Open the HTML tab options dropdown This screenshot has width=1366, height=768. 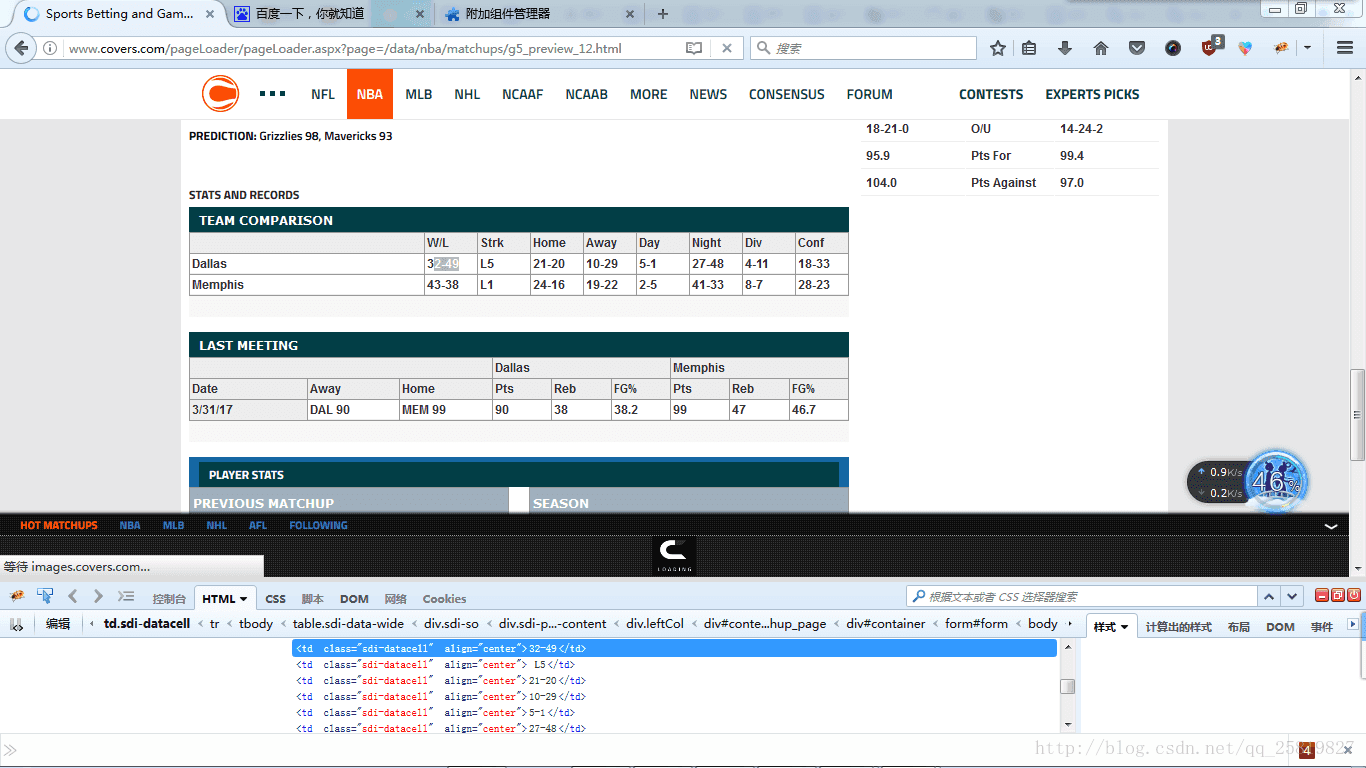[243, 599]
